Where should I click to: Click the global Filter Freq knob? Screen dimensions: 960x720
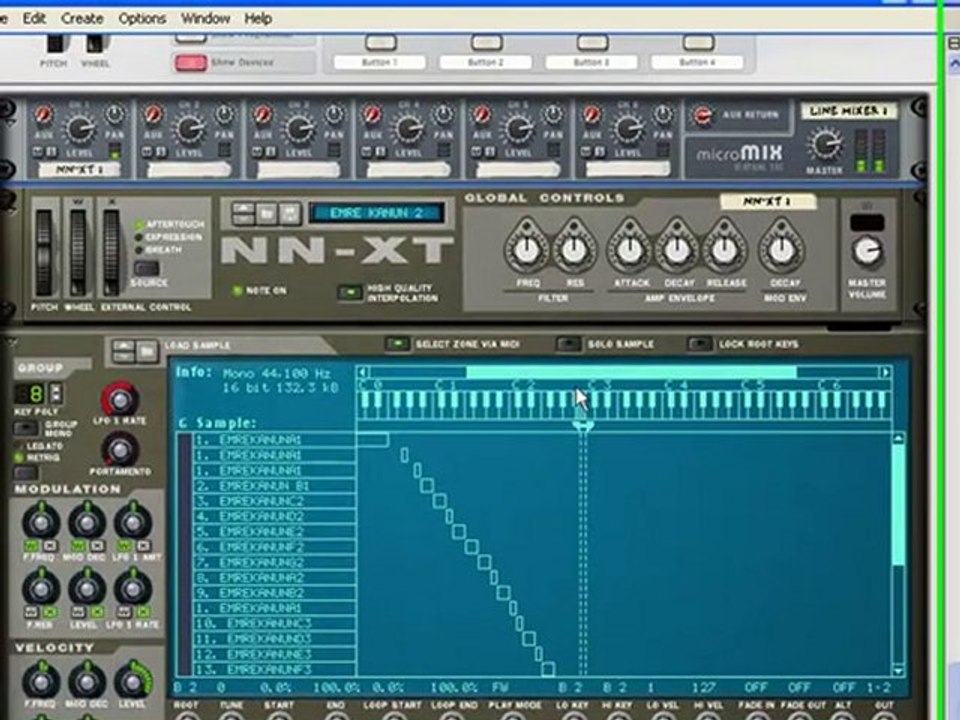point(527,249)
